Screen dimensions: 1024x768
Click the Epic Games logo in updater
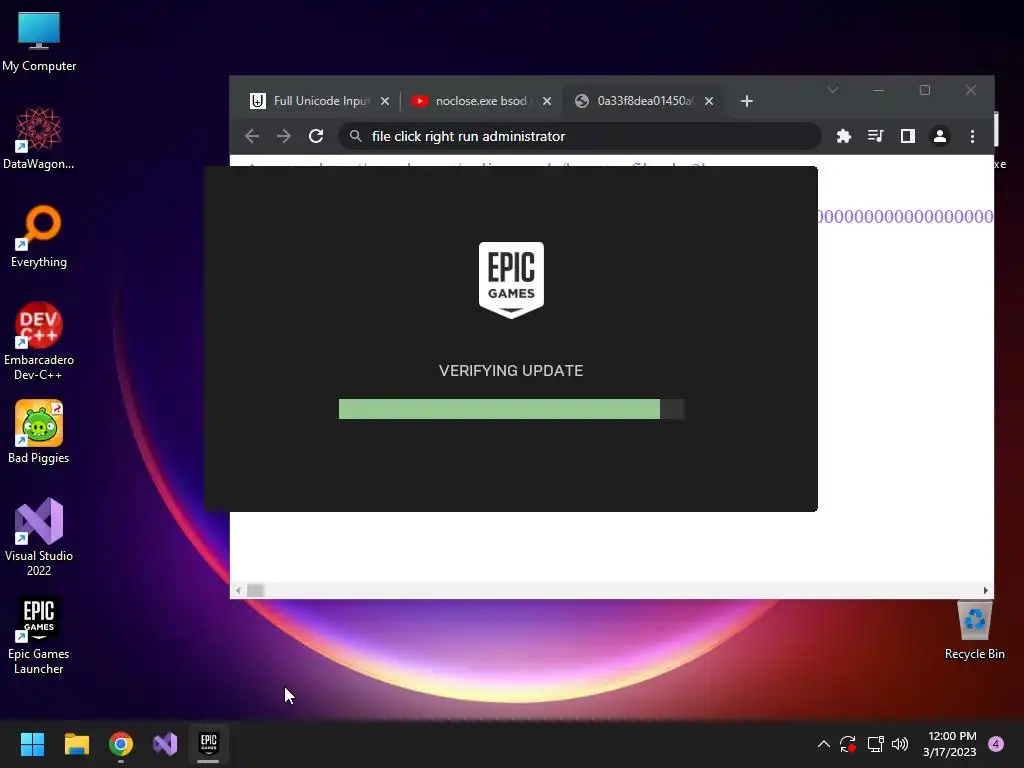tap(511, 280)
